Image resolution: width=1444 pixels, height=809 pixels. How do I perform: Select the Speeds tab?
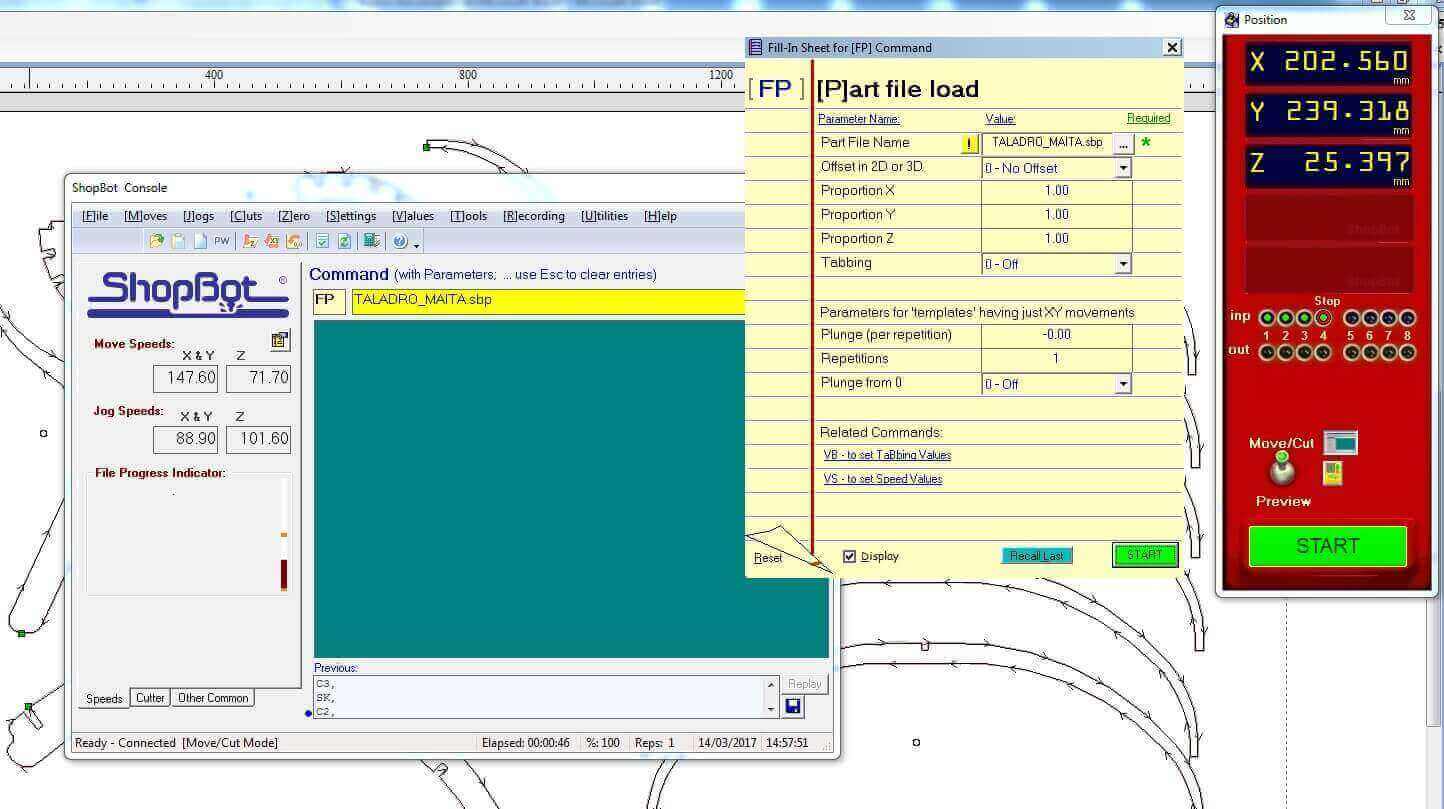(104, 699)
